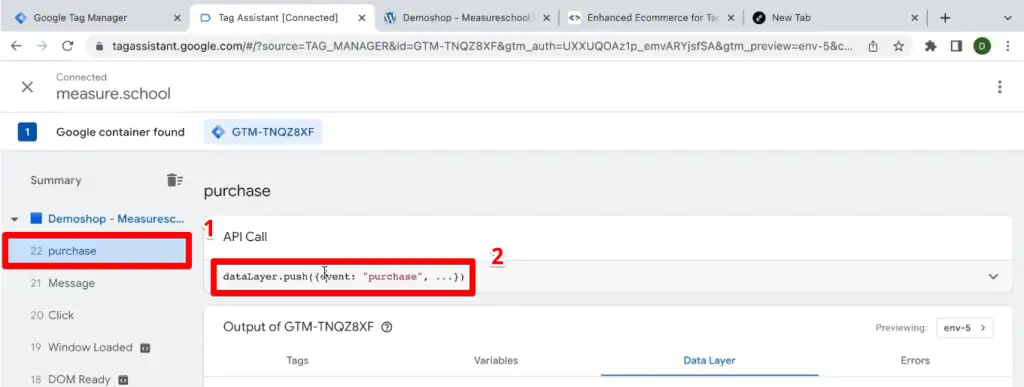Open the Extensions puzzle icon
The image size is (1024, 387).
[x=931, y=46]
